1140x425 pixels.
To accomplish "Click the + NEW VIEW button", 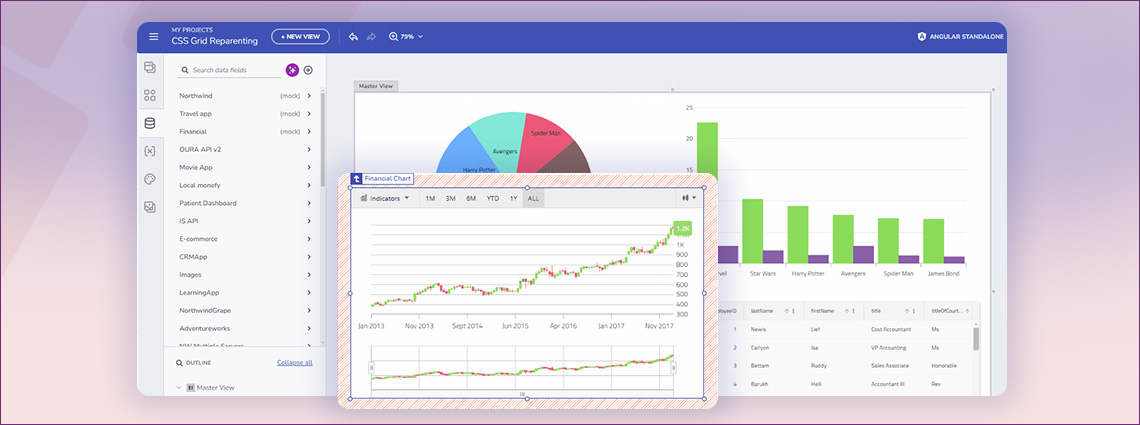I will click(x=300, y=36).
